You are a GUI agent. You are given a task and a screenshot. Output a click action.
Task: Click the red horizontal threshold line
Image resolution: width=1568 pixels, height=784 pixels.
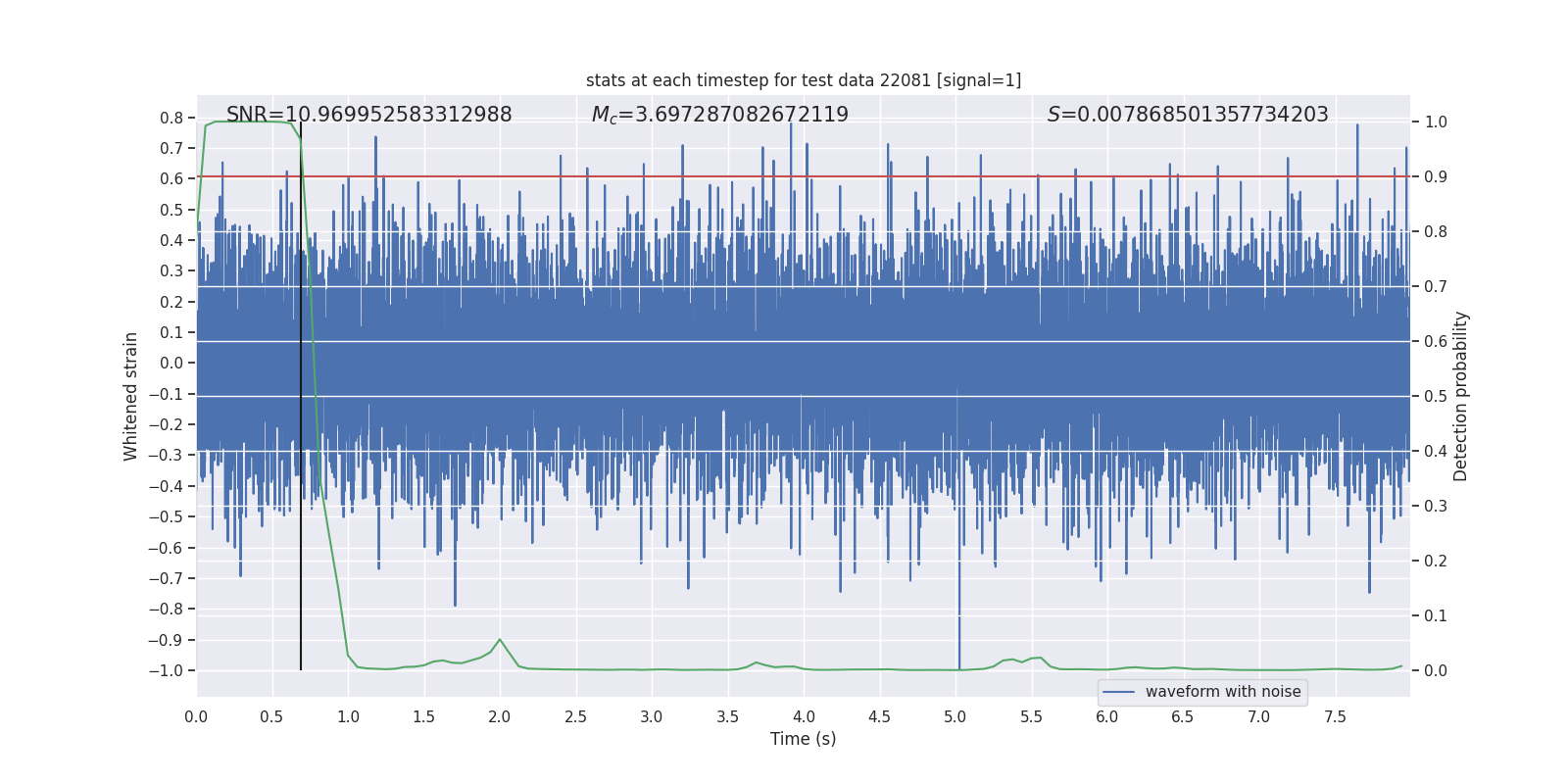pos(804,177)
